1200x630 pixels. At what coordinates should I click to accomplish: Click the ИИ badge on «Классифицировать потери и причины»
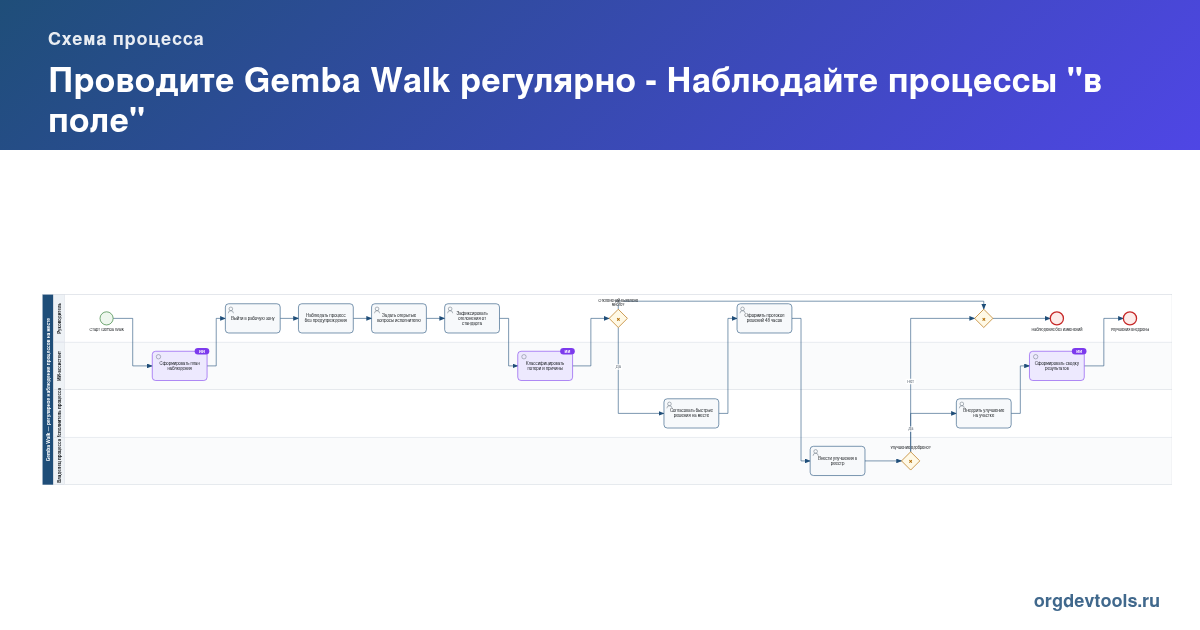[x=567, y=351]
